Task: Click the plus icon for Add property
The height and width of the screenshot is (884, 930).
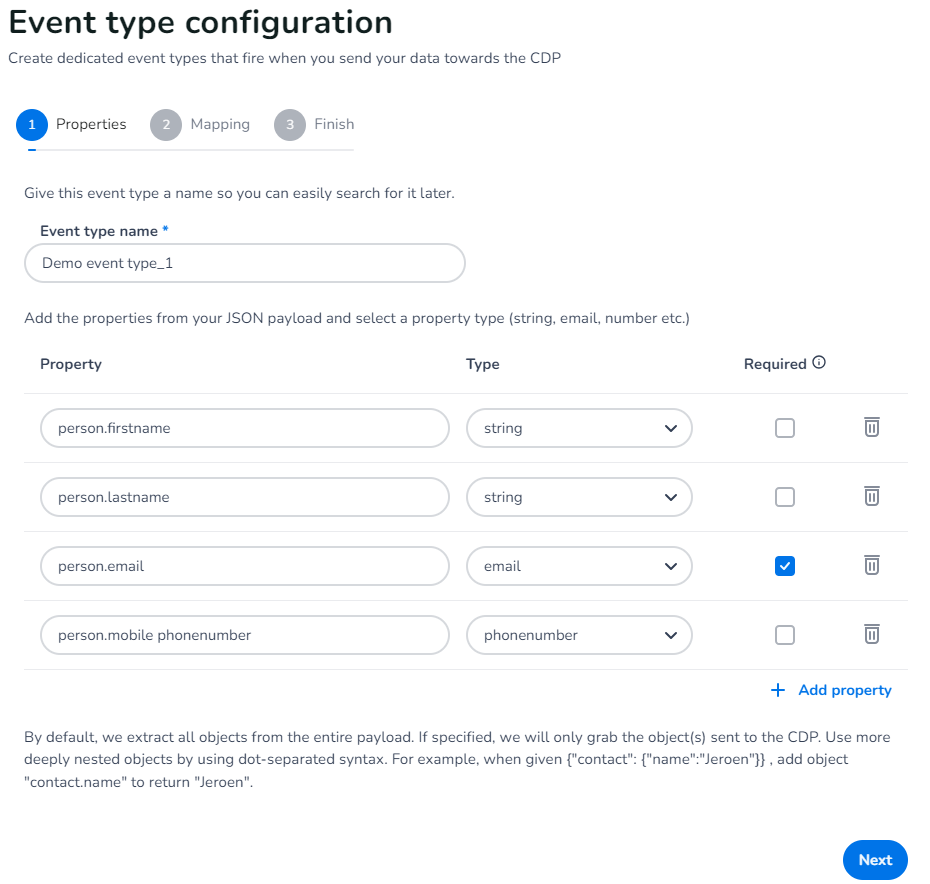Action: (778, 690)
